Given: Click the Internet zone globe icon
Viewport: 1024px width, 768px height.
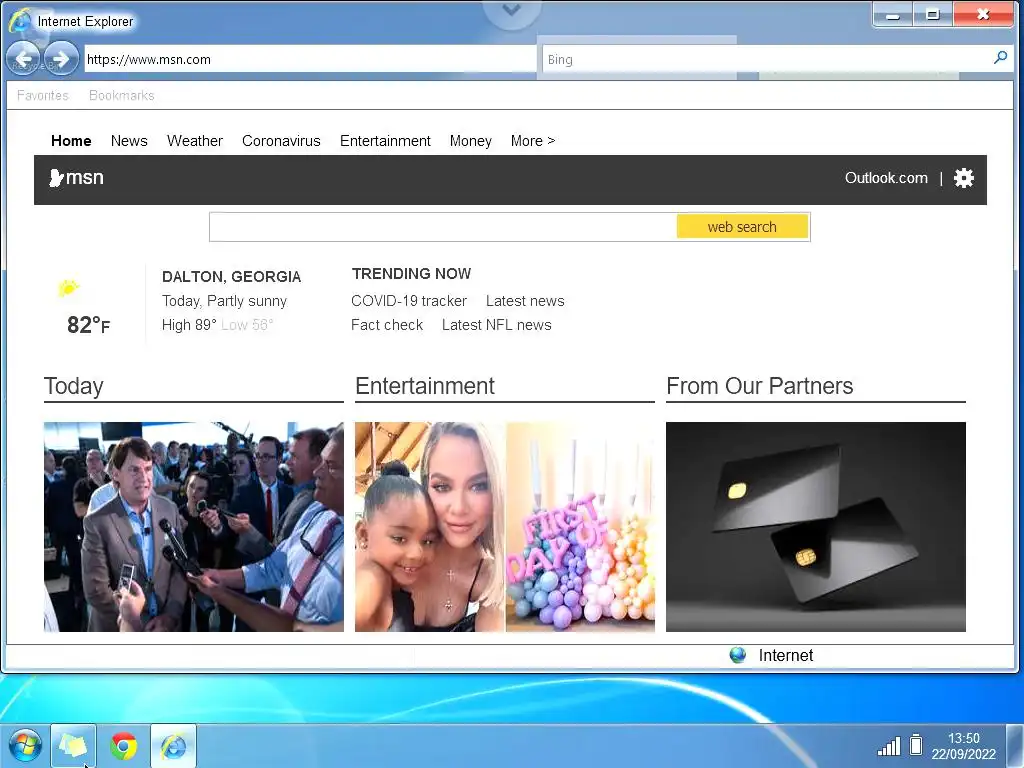Looking at the screenshot, I should click(x=737, y=655).
